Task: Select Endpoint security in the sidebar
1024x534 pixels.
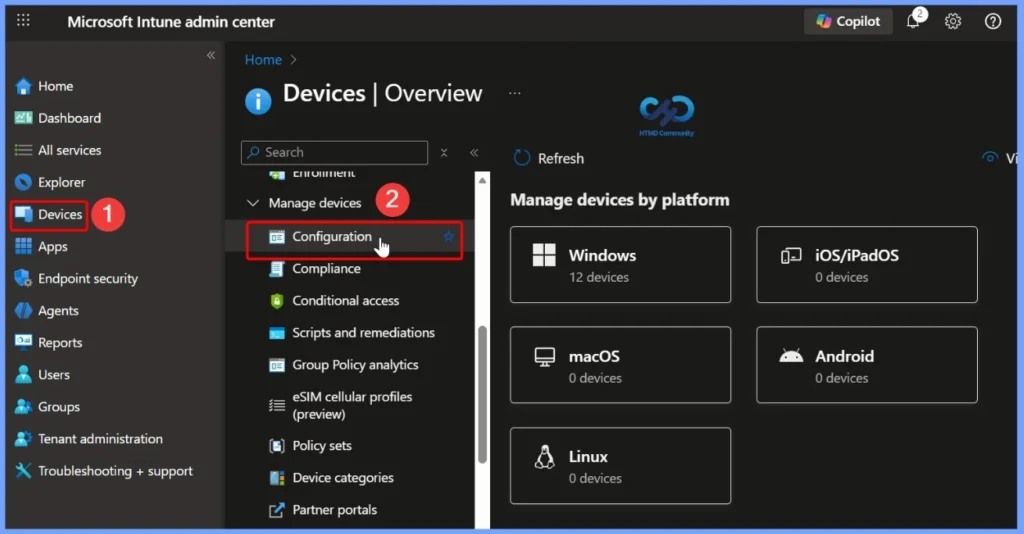Action: pos(88,279)
